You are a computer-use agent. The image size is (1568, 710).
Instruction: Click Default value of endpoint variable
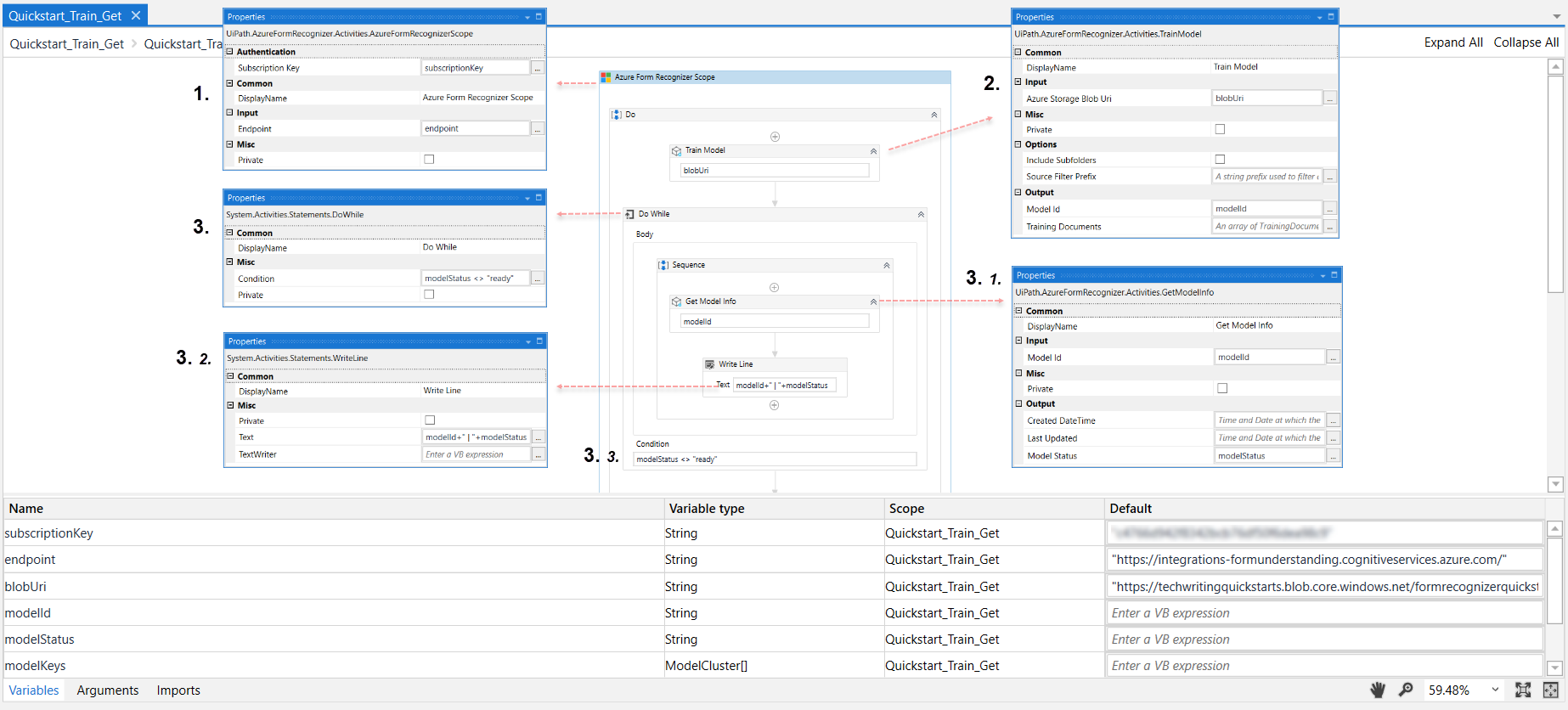coord(1325,560)
